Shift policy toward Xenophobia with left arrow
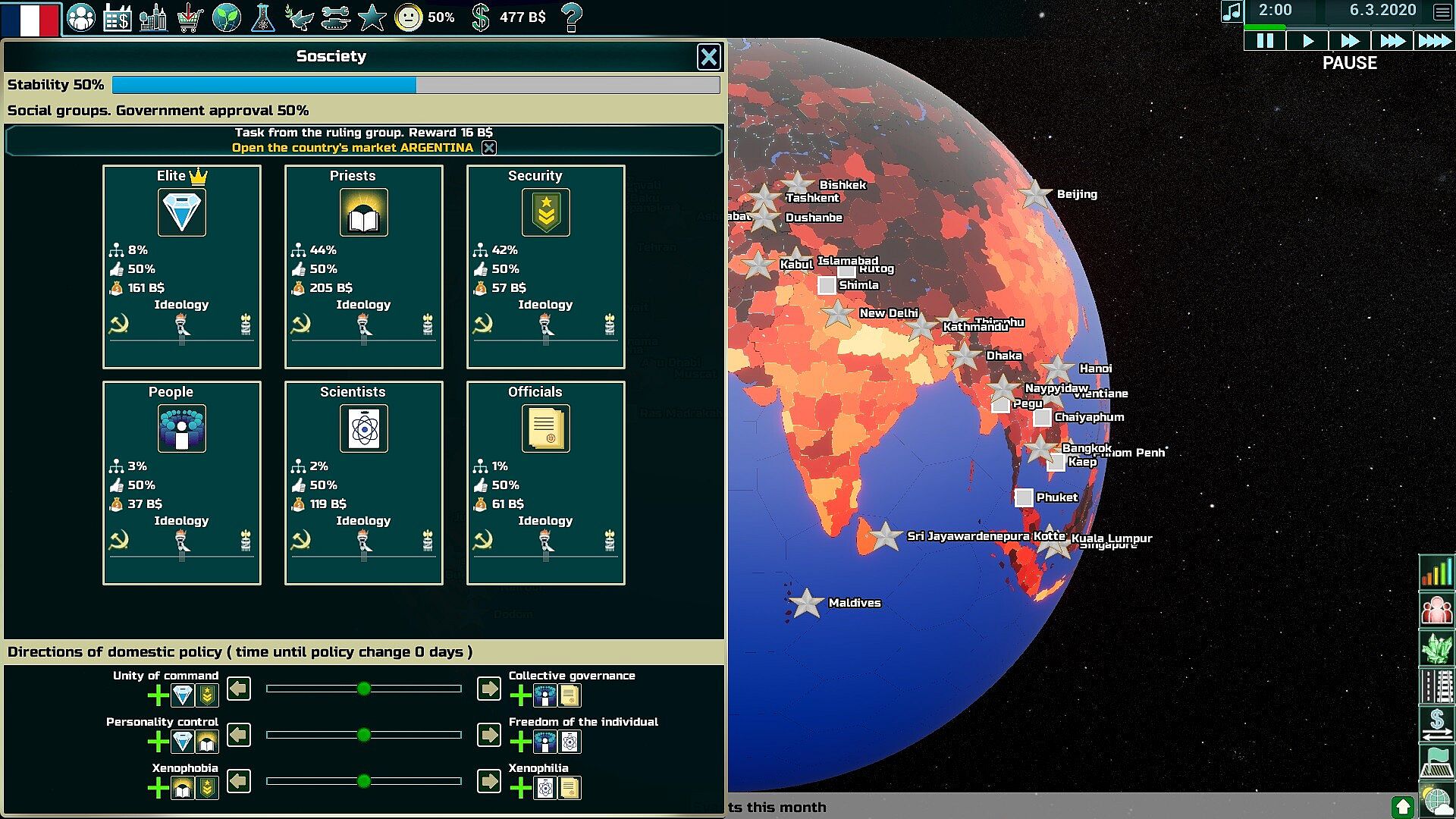The height and width of the screenshot is (819, 1456). [239, 781]
